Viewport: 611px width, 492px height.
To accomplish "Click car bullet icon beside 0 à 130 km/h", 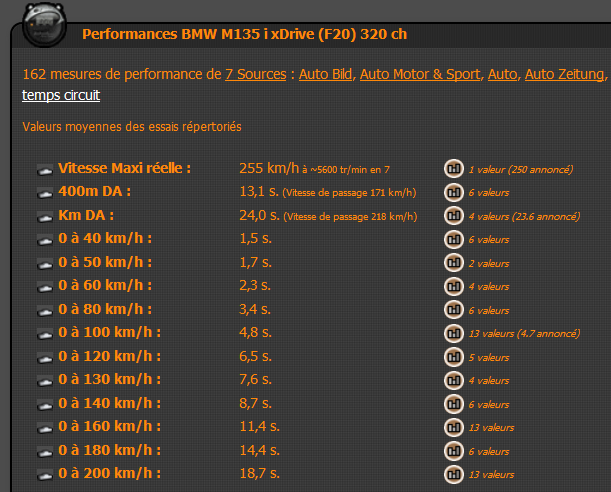I will pos(45,381).
